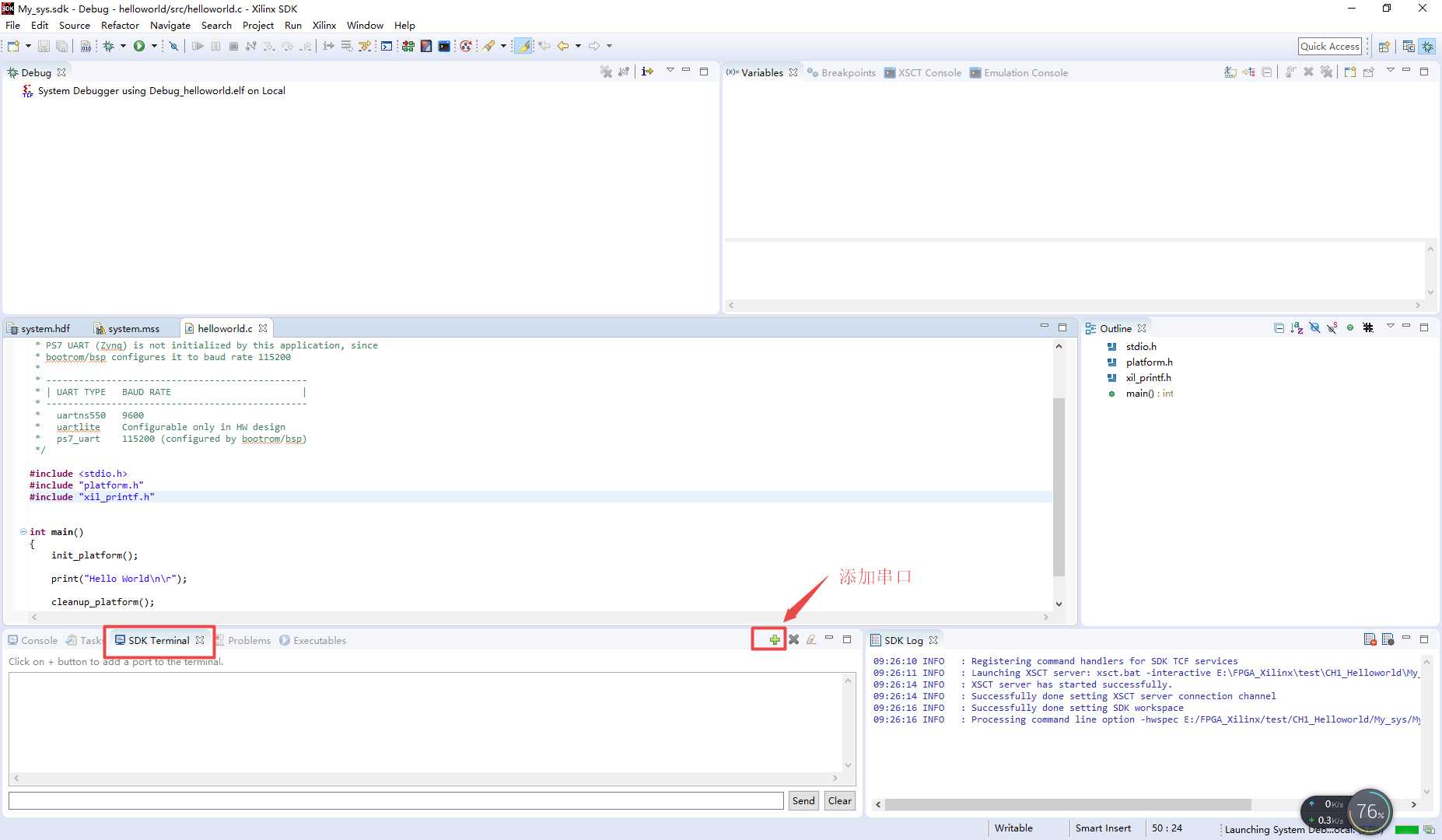Open the Run launch dropdown arrow
The image size is (1442, 840).
(154, 46)
